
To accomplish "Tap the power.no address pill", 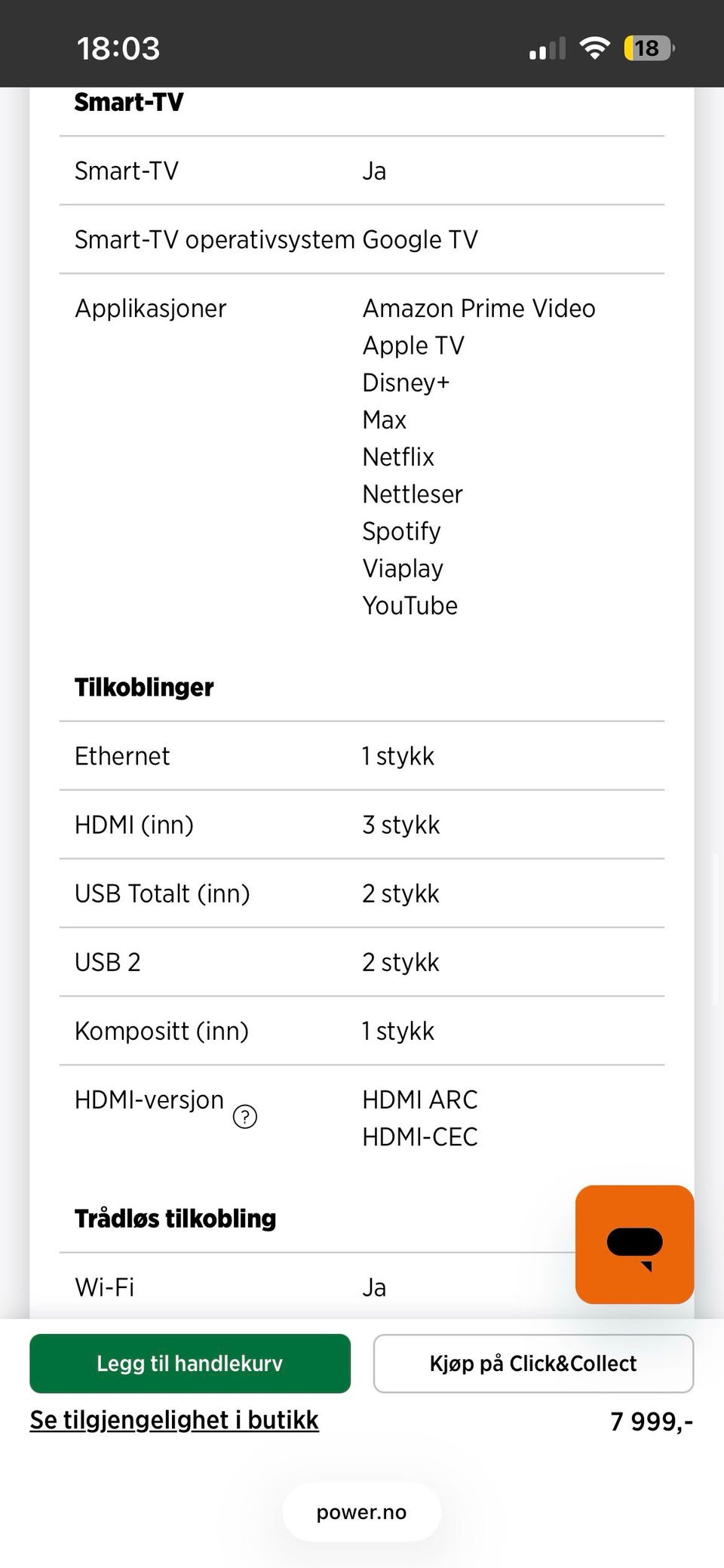I will [361, 1512].
